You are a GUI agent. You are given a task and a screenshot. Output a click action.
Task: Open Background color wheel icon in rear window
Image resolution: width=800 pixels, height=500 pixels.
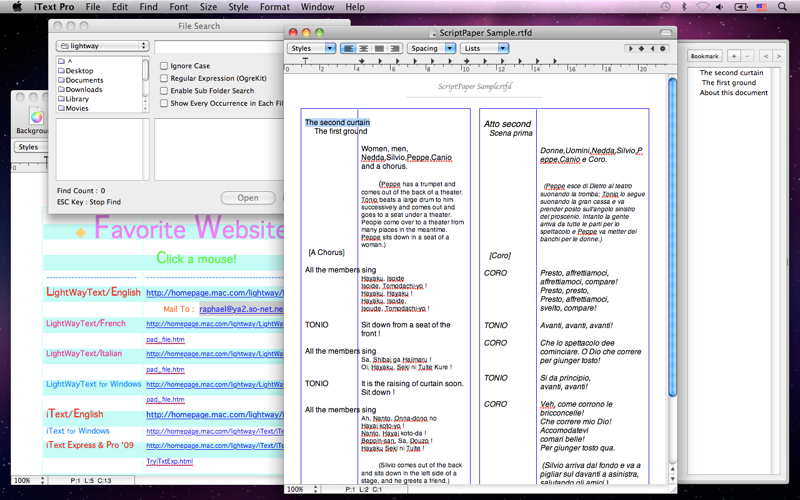pyautogui.click(x=36, y=117)
